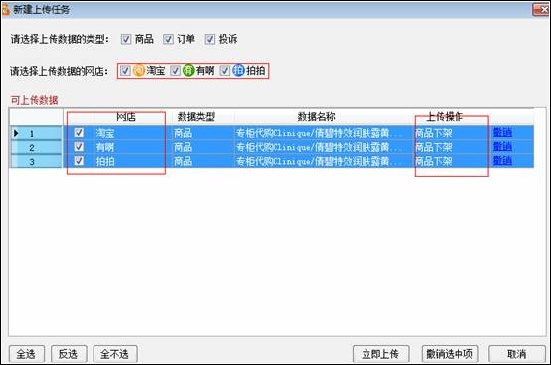Click the Taobao orange shop icon

coord(139,71)
